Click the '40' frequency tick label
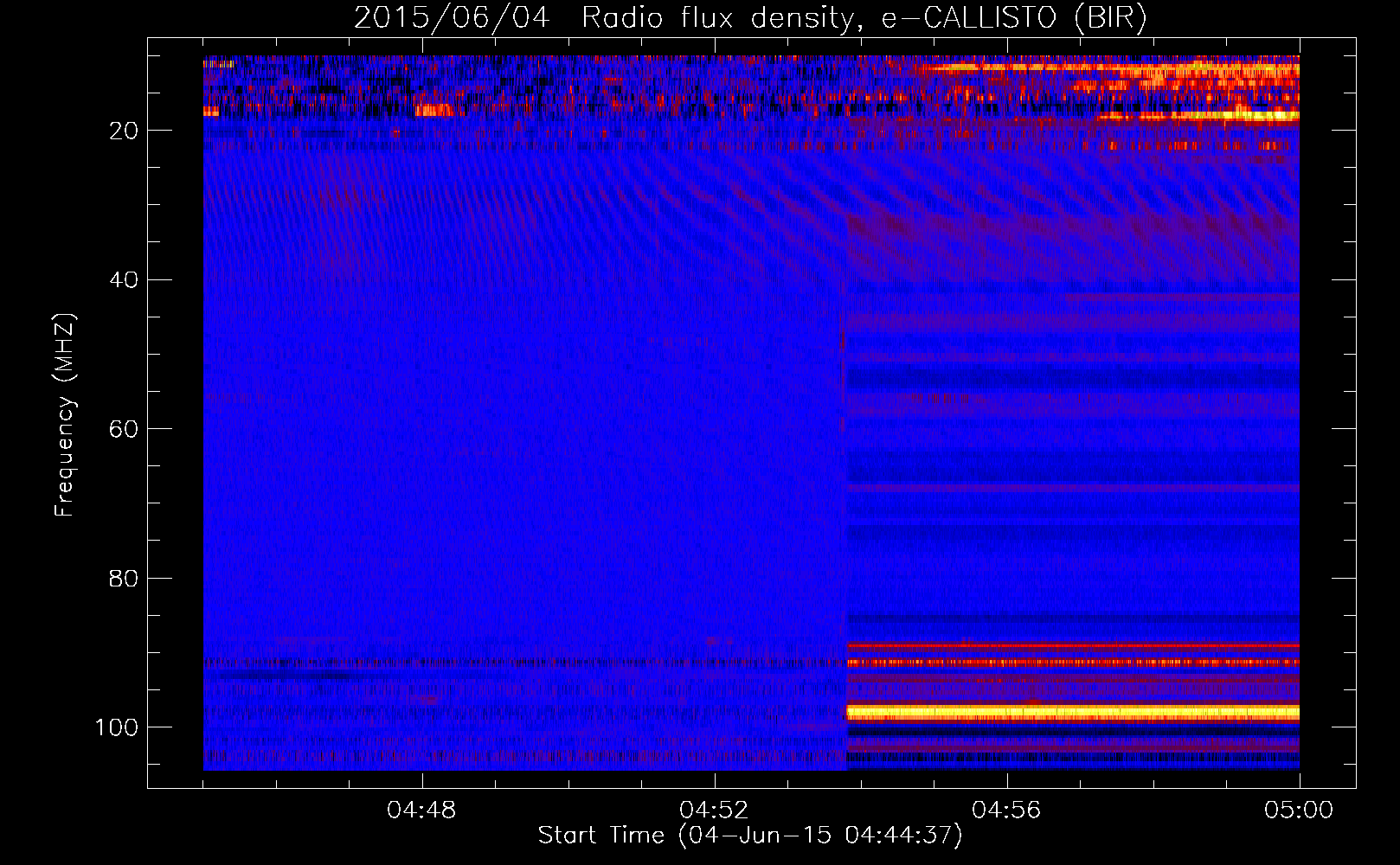This screenshot has height=865, width=1400. [x=124, y=280]
